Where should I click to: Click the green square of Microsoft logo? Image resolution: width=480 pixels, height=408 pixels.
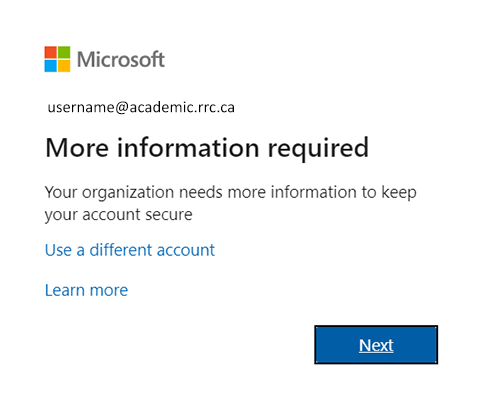point(64,52)
